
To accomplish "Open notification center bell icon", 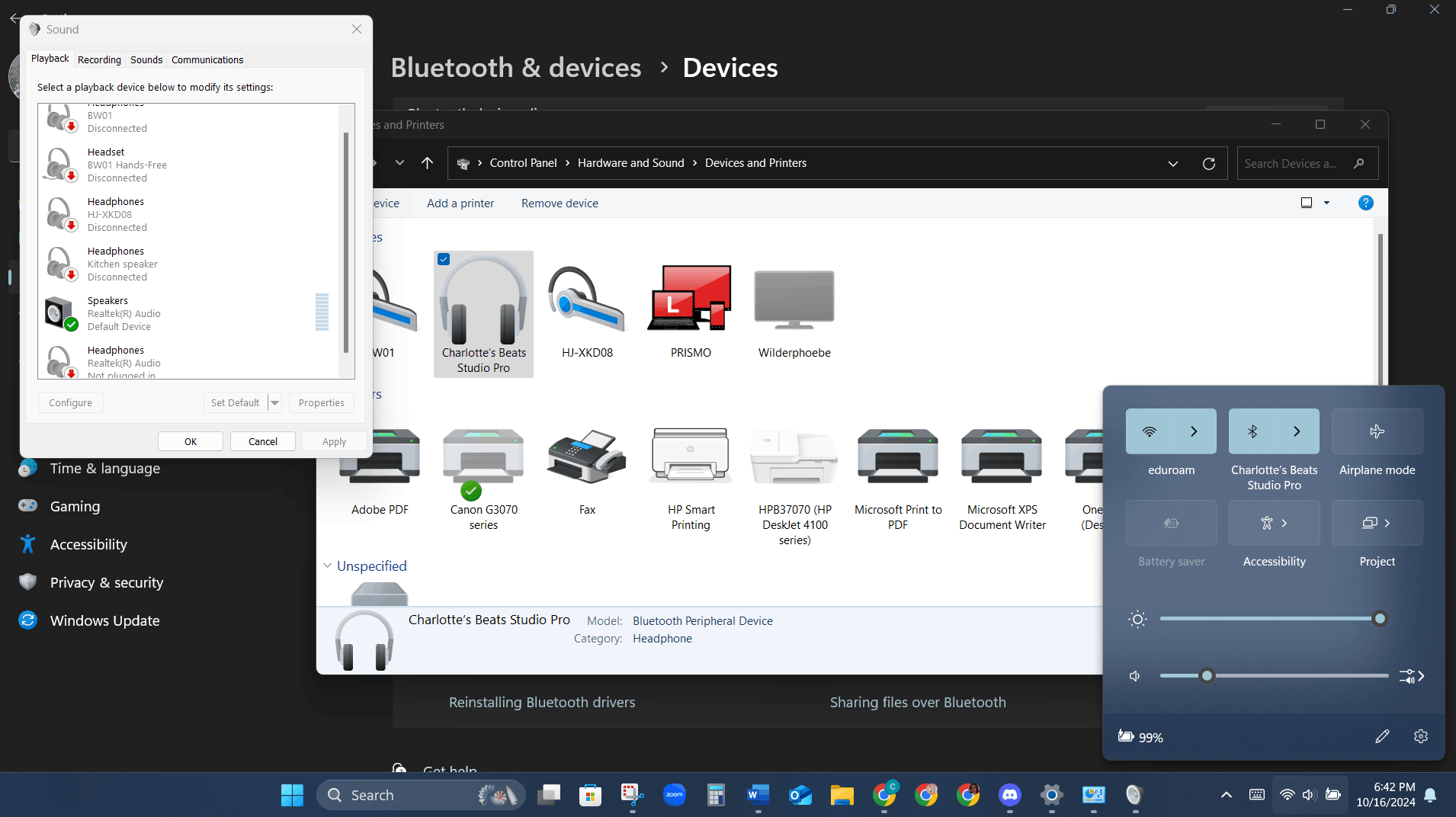I will tap(1430, 795).
